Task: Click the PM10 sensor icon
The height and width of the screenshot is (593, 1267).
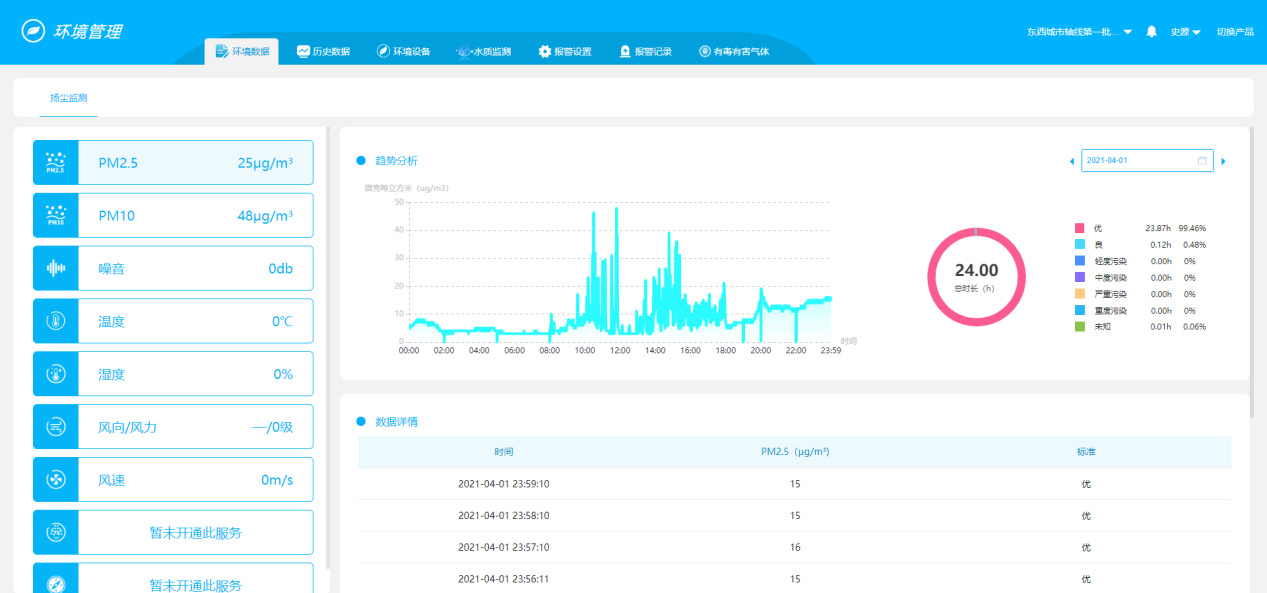Action: (x=56, y=216)
